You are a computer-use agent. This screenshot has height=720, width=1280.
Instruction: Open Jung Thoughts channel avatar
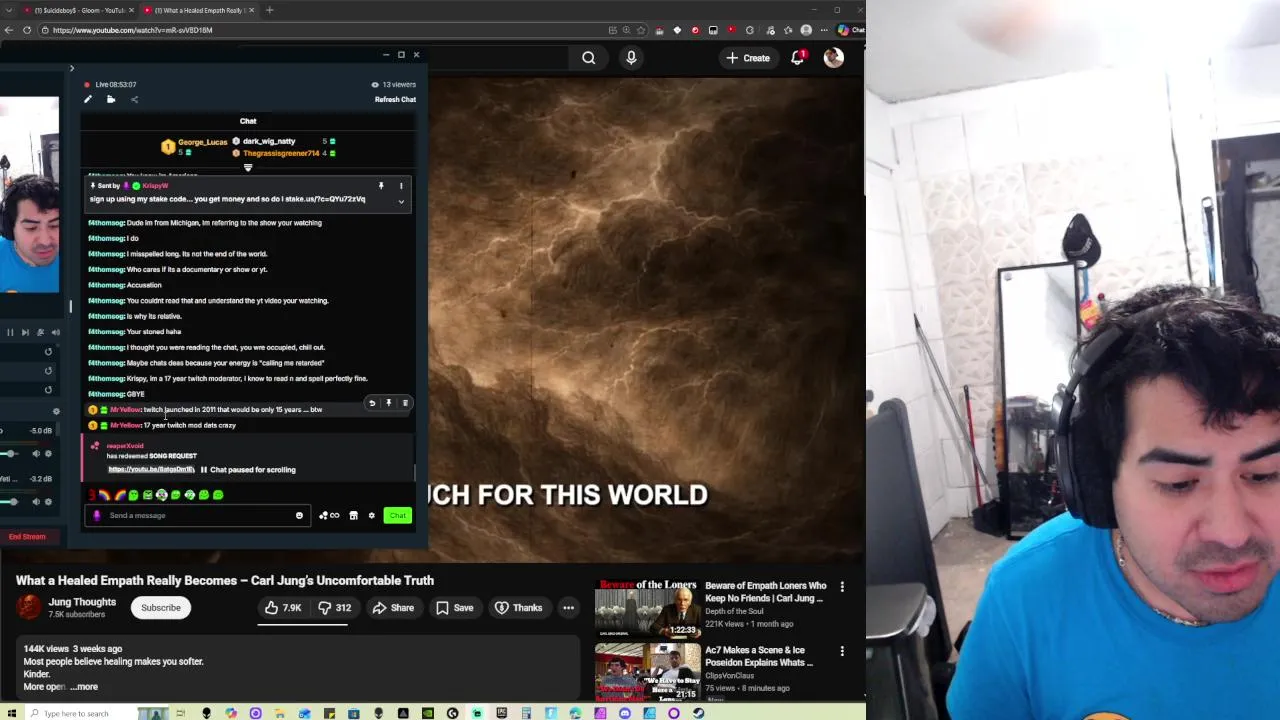[29, 607]
